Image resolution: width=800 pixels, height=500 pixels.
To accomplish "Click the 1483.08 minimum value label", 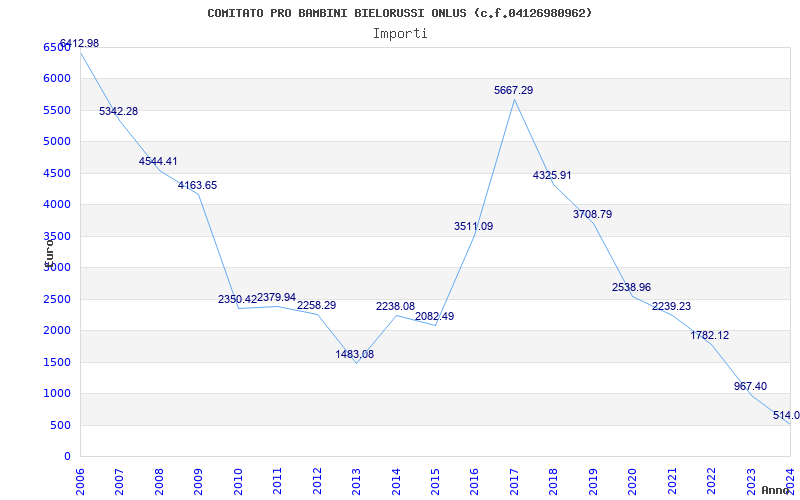I will point(355,354).
